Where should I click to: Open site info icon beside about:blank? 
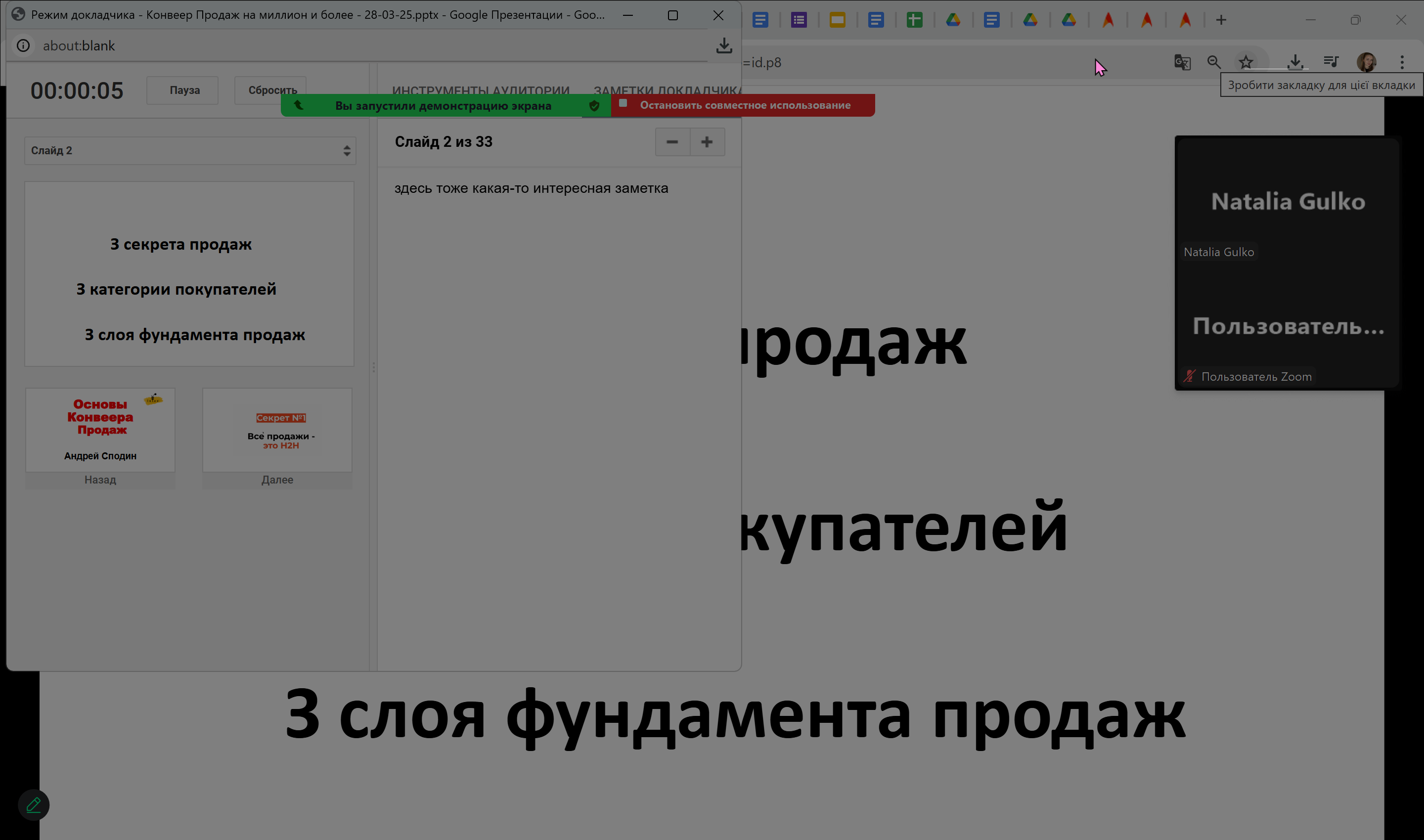click(x=23, y=45)
